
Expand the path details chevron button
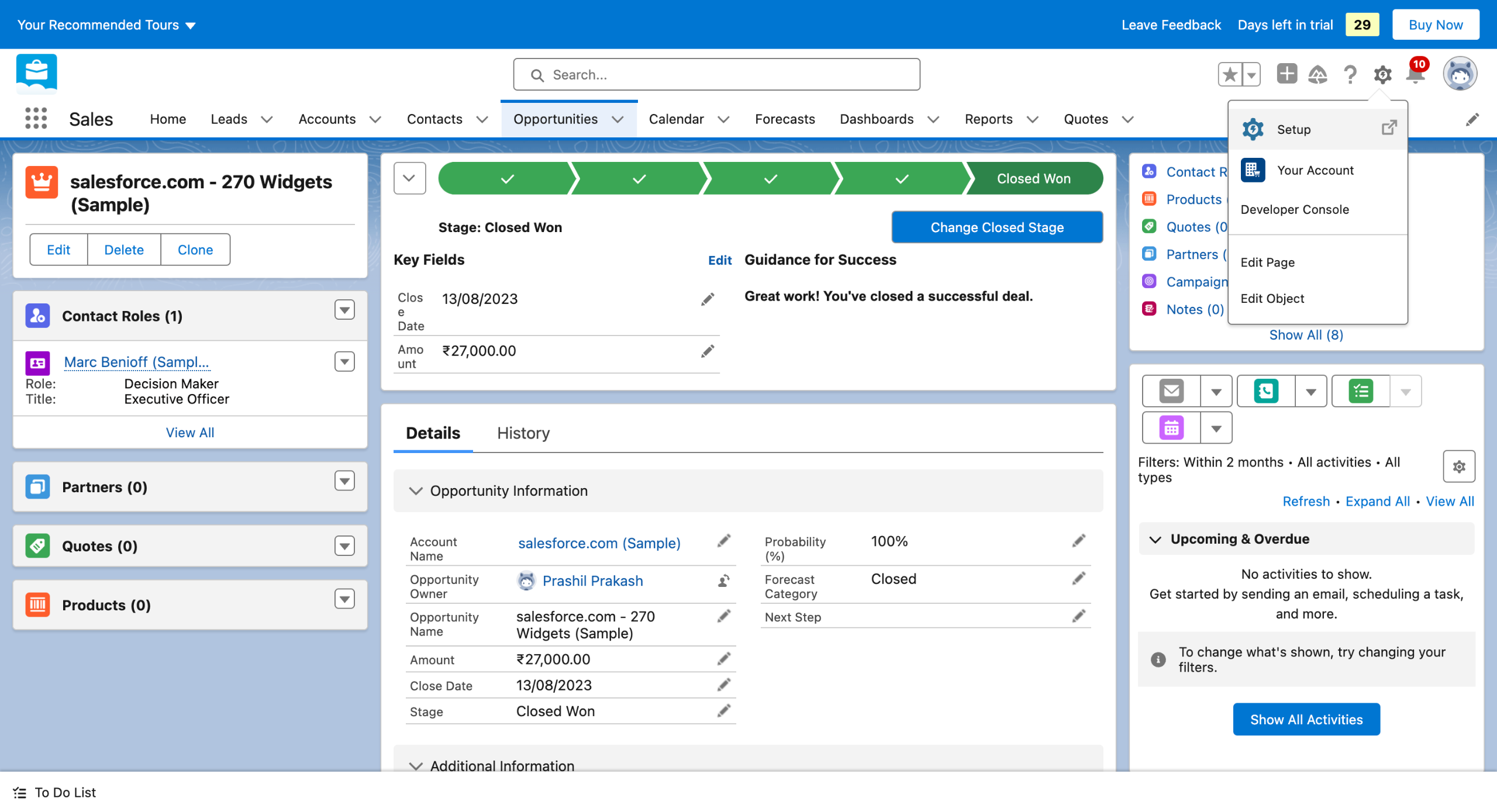pos(409,178)
